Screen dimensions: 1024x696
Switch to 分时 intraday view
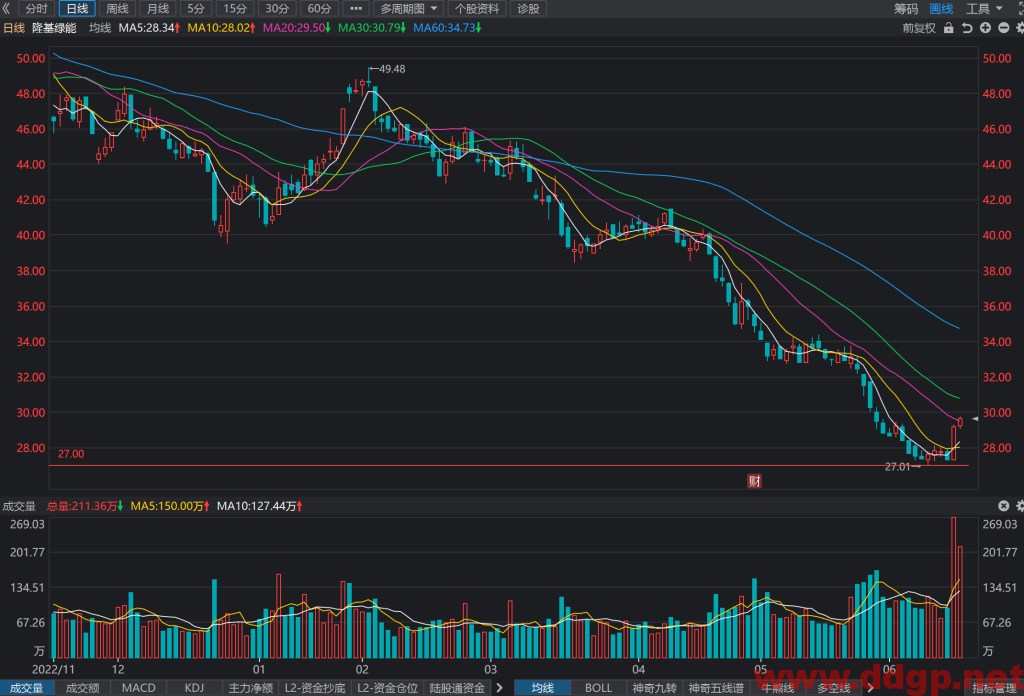click(37, 8)
